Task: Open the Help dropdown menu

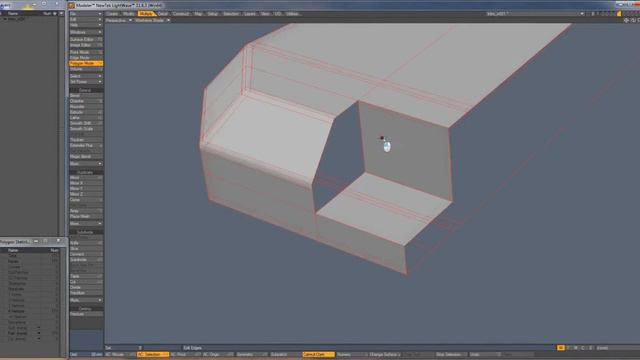Action: click(x=86, y=25)
